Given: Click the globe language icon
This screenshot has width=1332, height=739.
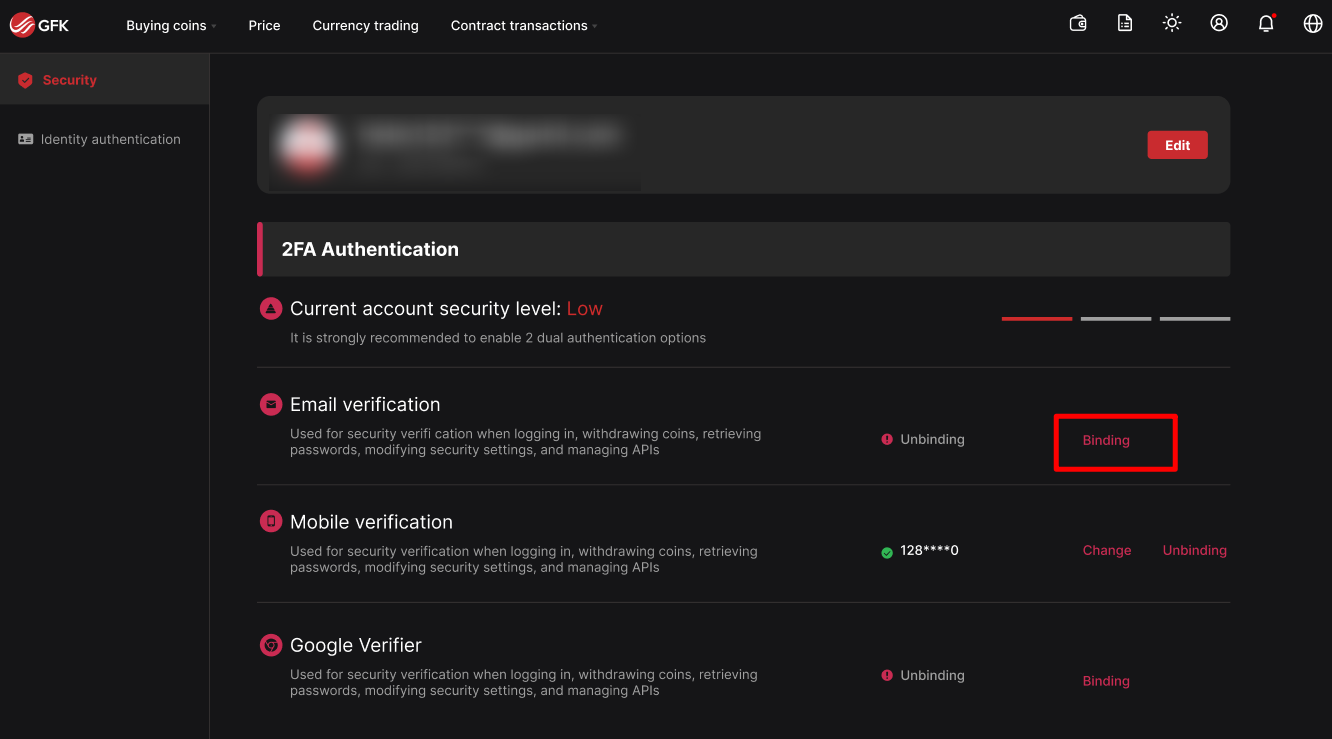Looking at the screenshot, I should point(1313,23).
